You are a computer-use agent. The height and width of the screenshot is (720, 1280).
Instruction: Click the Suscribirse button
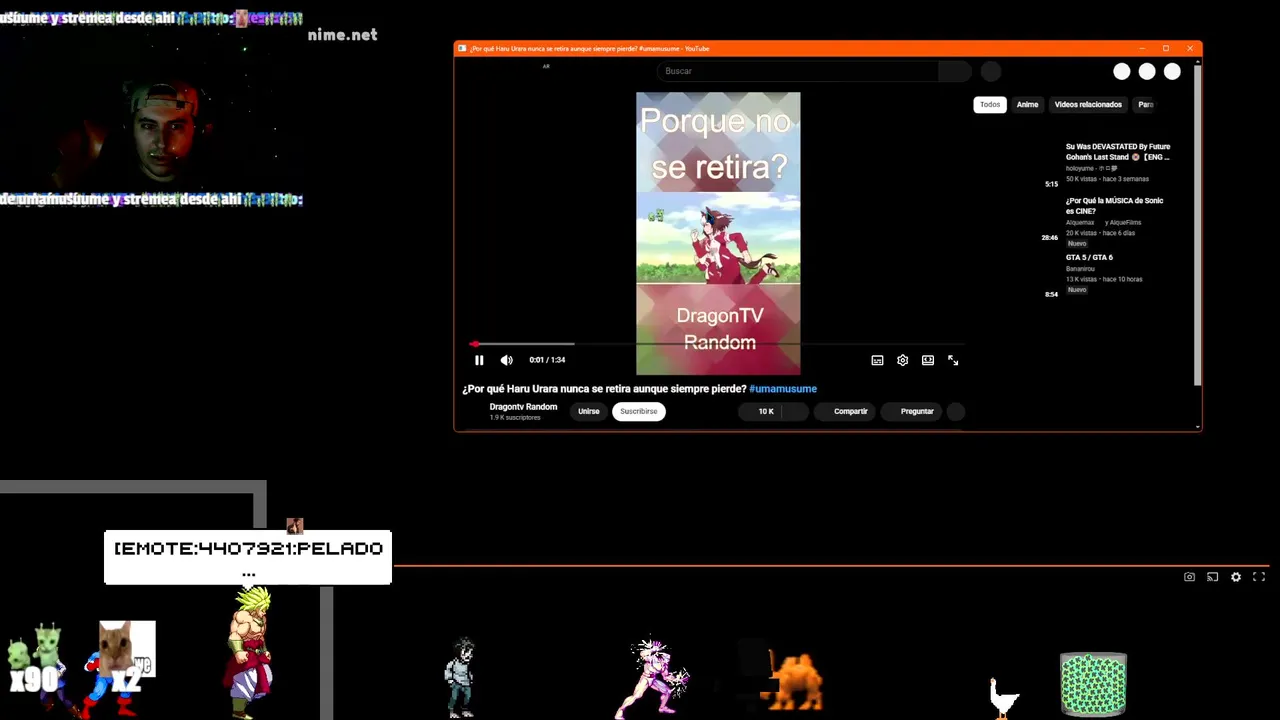(x=638, y=411)
